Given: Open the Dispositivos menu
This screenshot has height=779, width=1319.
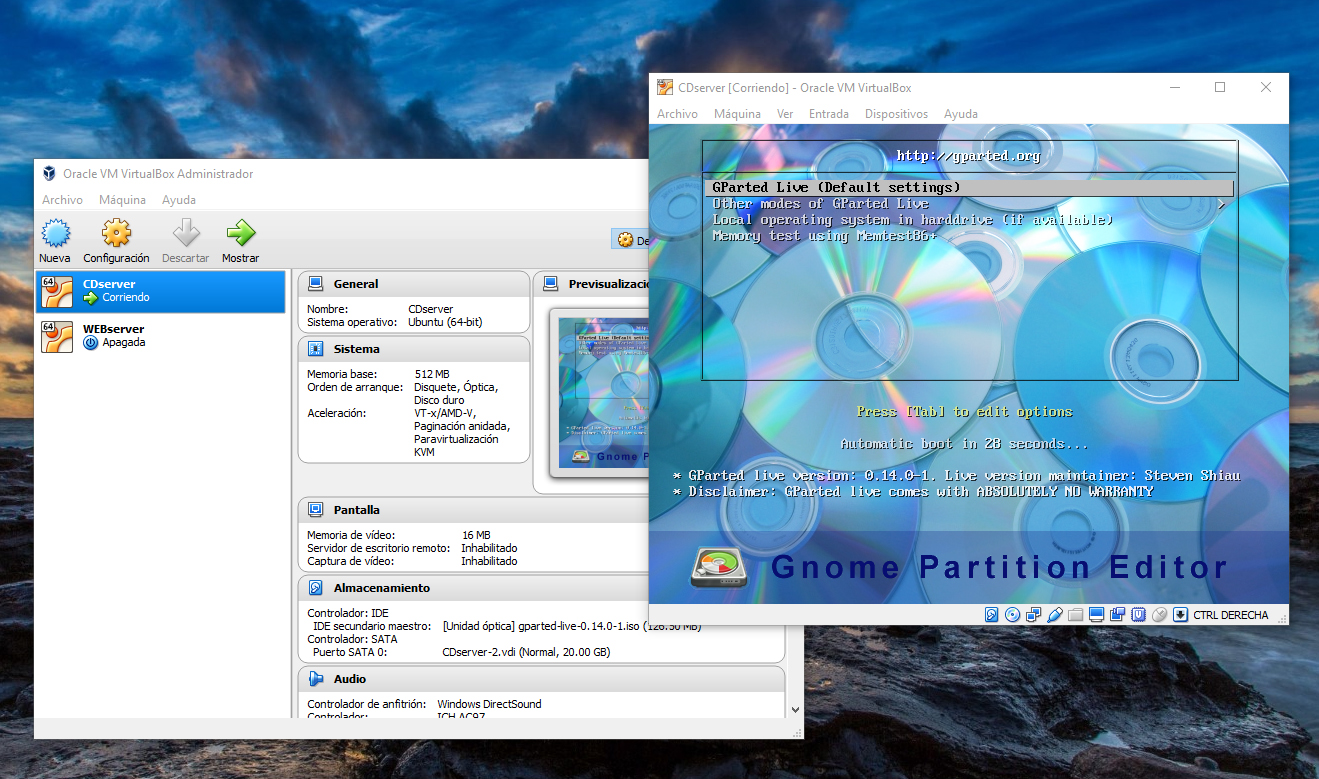Looking at the screenshot, I should coord(896,114).
